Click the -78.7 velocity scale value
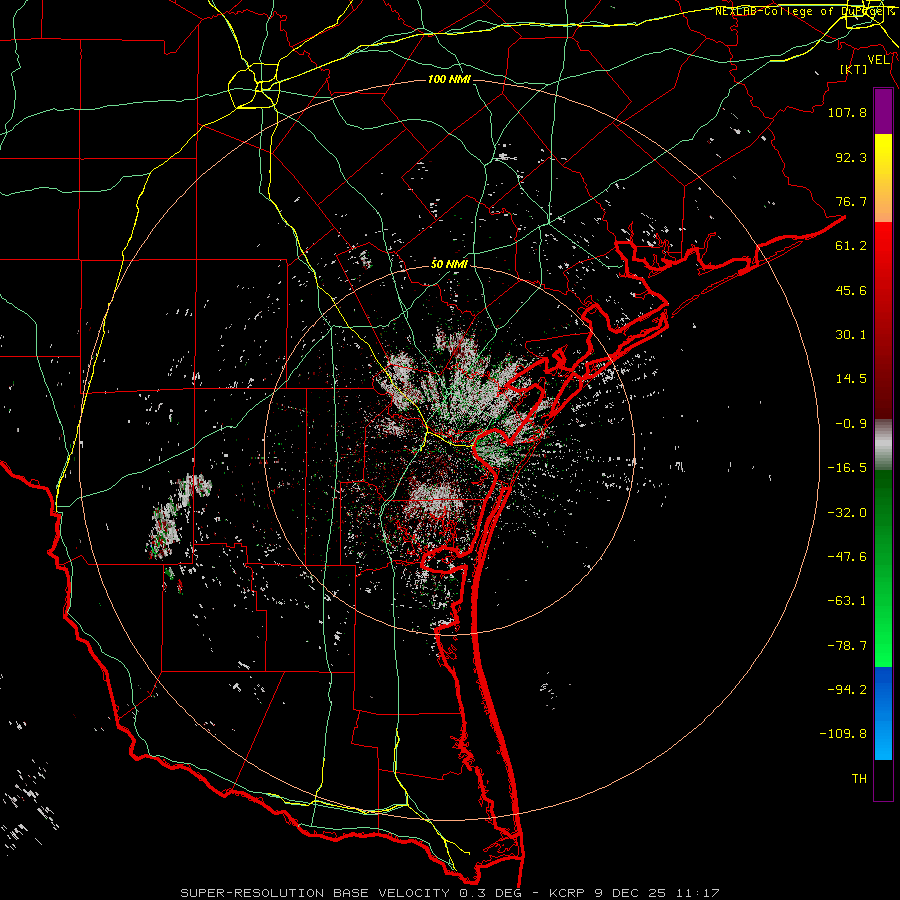 (847, 646)
